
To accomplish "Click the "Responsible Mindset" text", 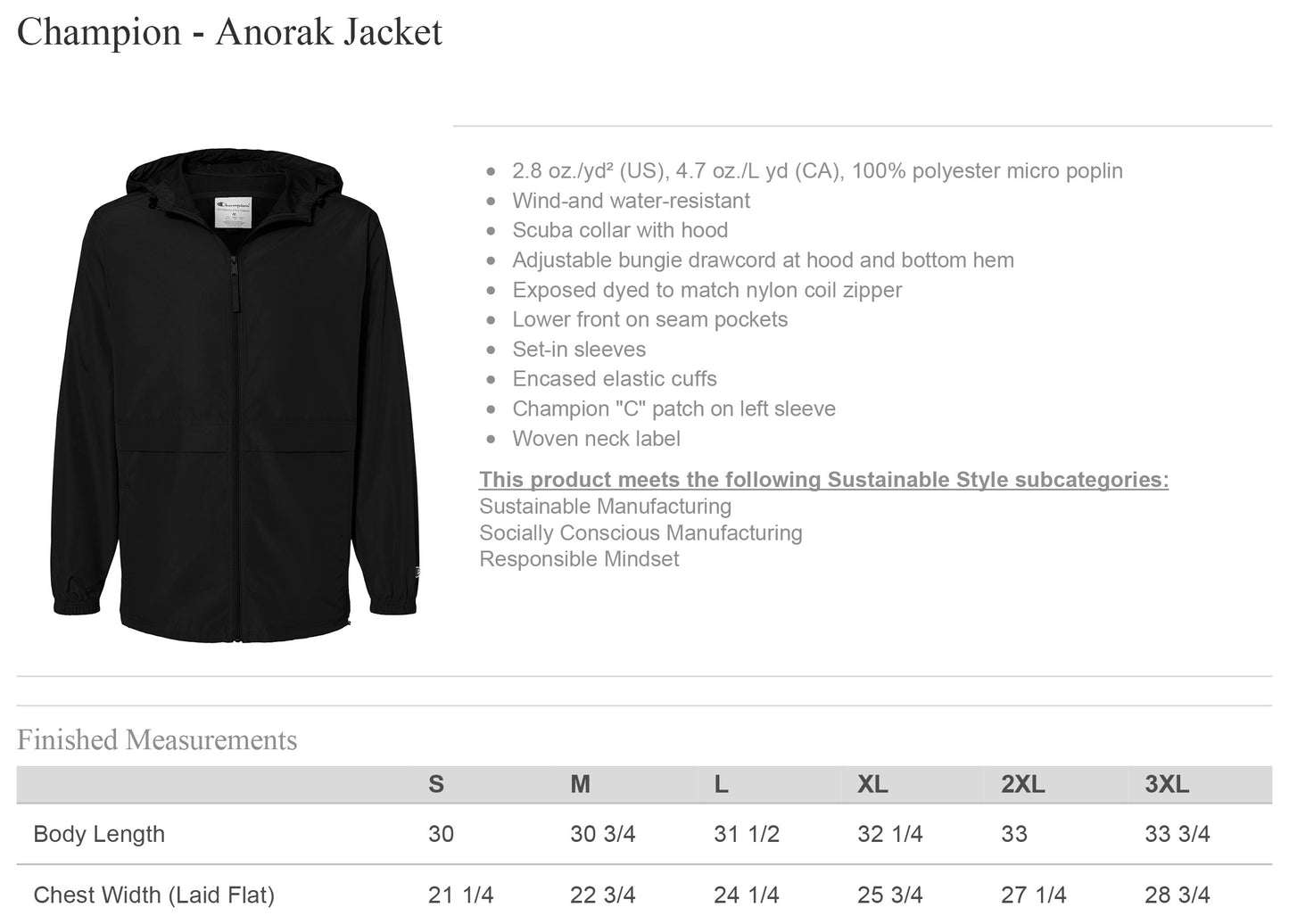I will pyautogui.click(x=579, y=559).
